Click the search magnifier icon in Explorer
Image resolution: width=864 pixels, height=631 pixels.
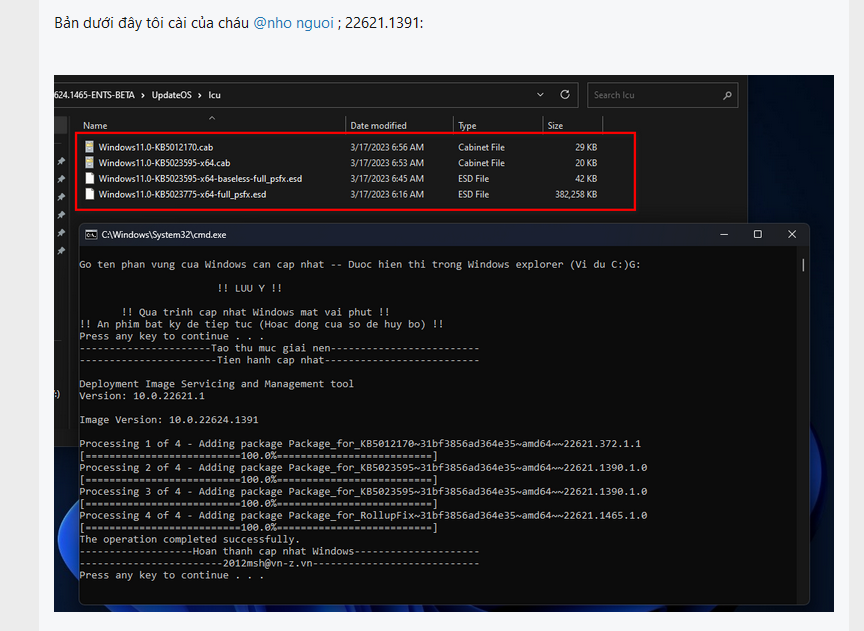pyautogui.click(x=727, y=95)
